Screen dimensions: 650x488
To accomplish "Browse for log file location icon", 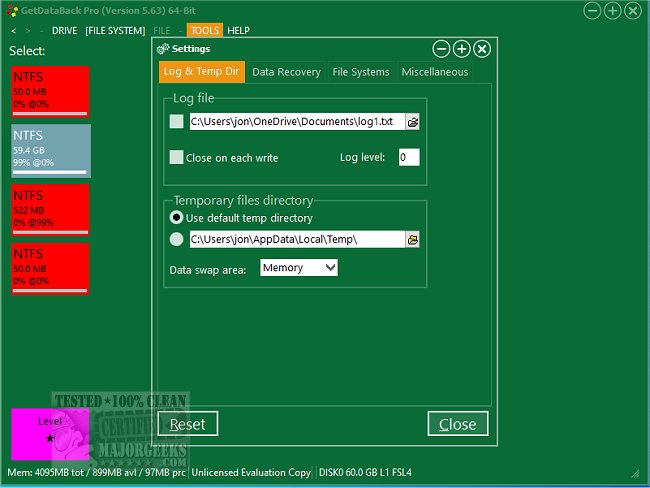I will click(412, 122).
